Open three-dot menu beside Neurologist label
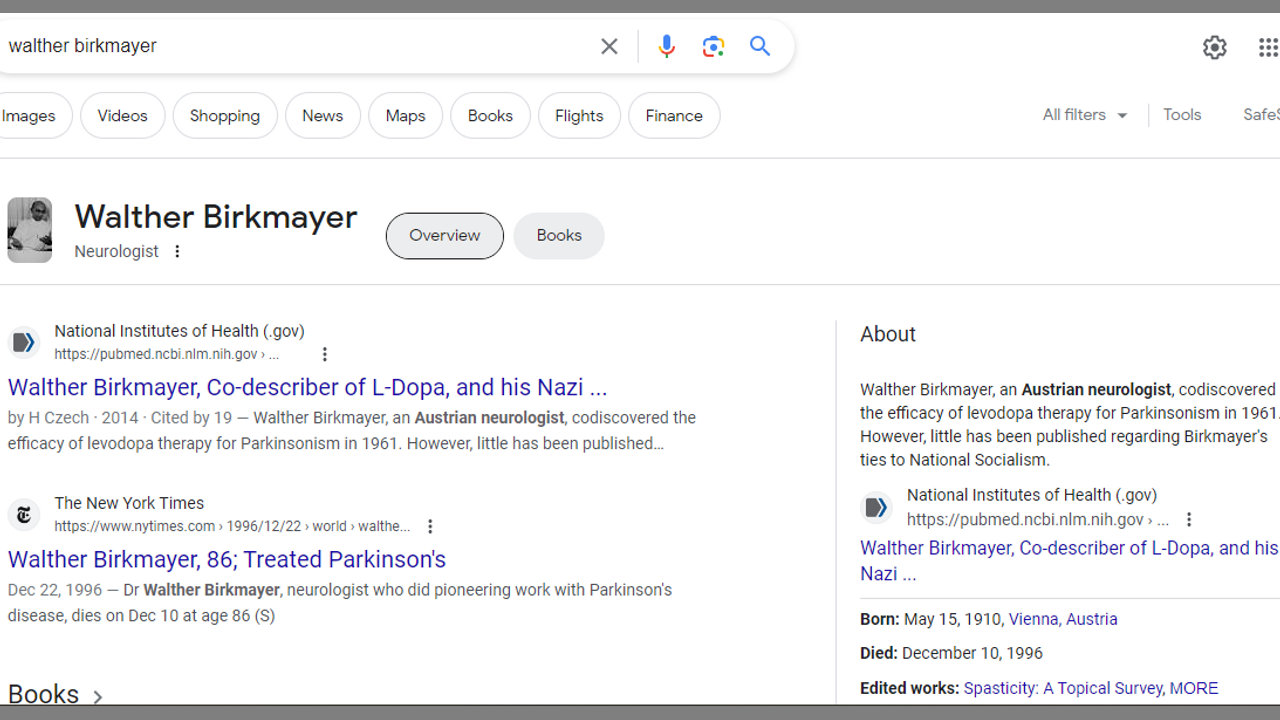The height and width of the screenshot is (720, 1280). click(177, 252)
